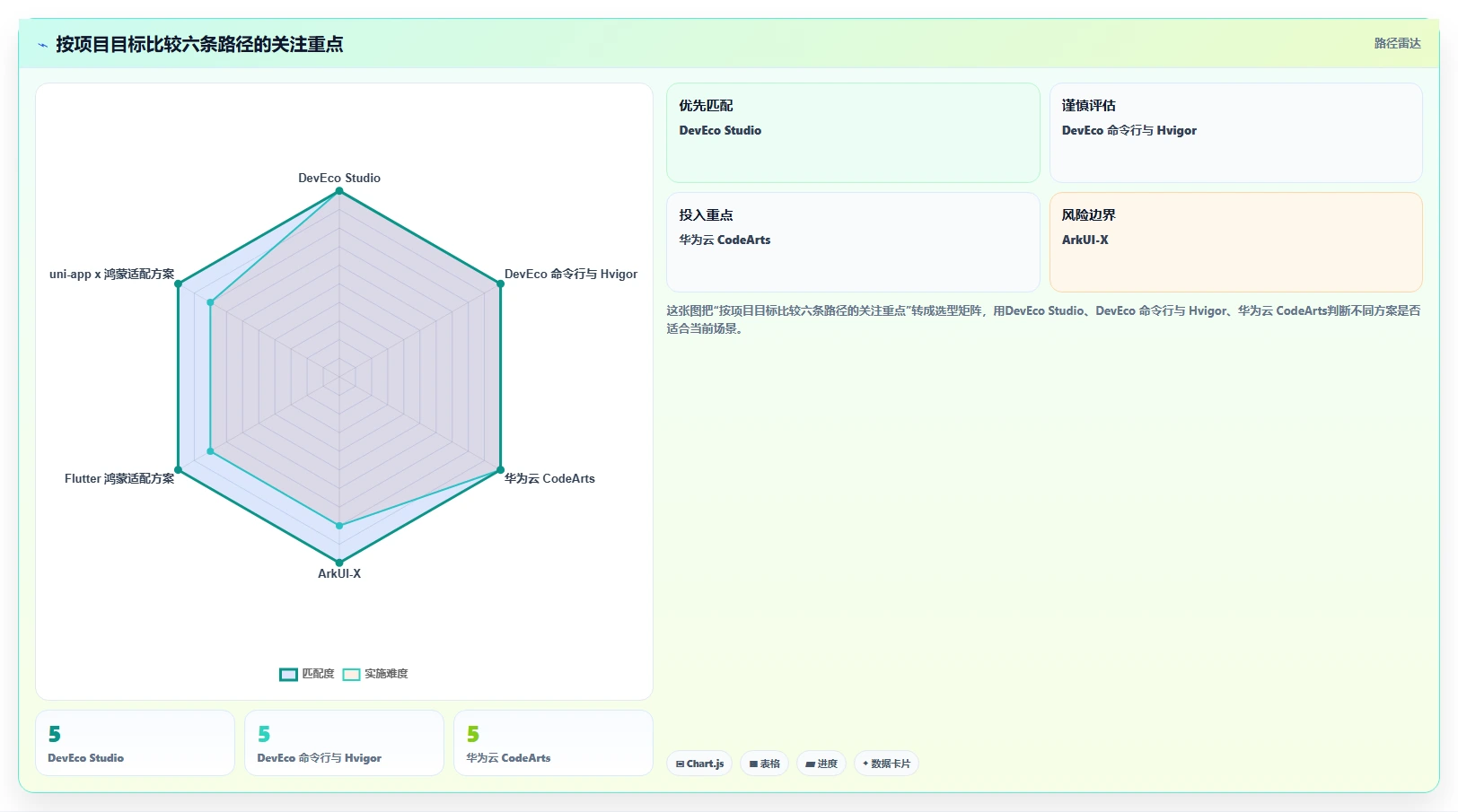Click the 进度 tag
The width and height of the screenshot is (1458, 812).
(x=821, y=764)
